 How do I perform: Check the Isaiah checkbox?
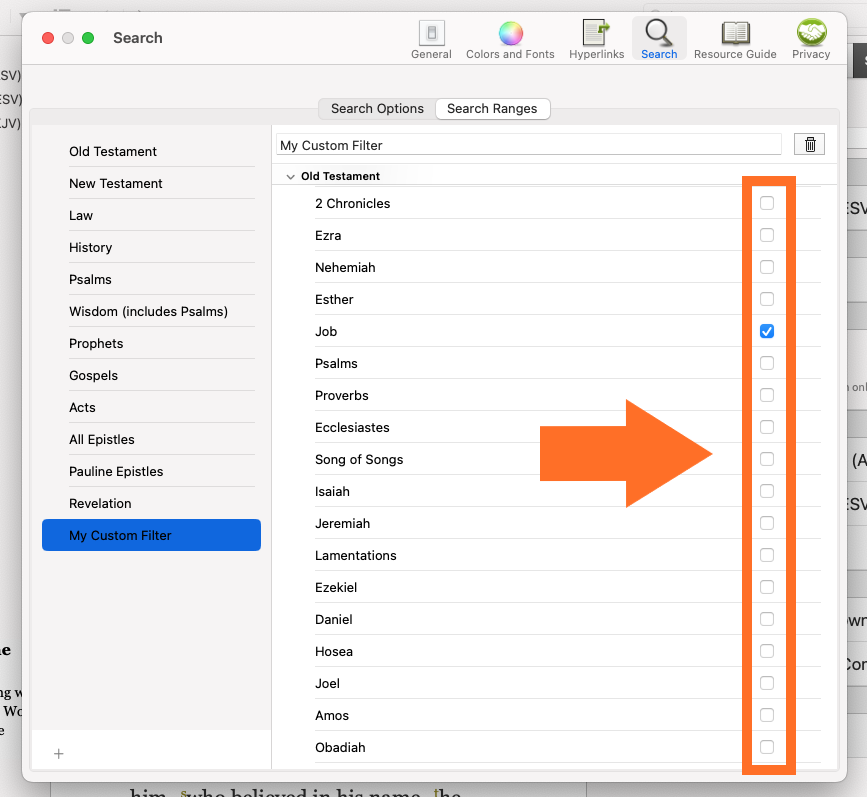pos(767,491)
